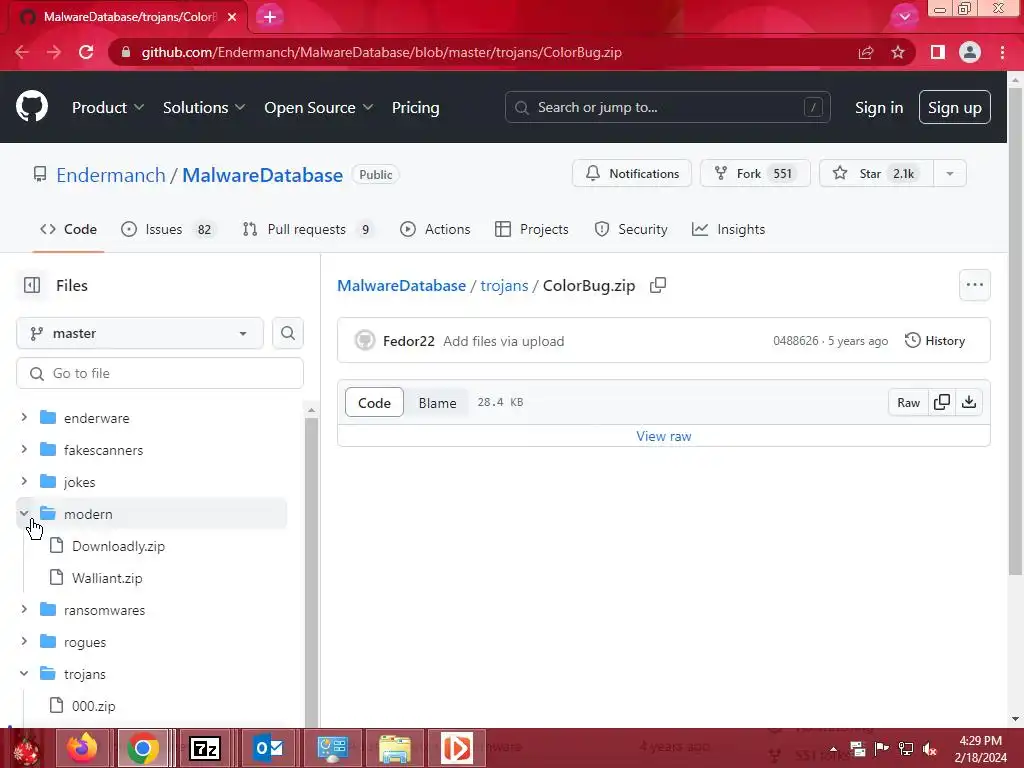Open 7-Zip from the taskbar
1024x768 pixels.
click(204, 748)
